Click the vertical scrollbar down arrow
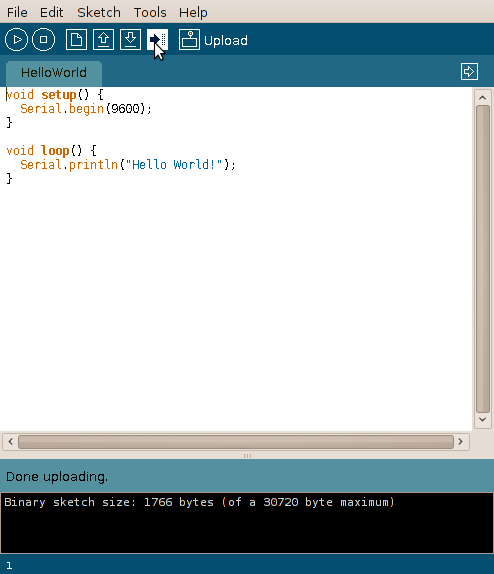 coord(482,420)
